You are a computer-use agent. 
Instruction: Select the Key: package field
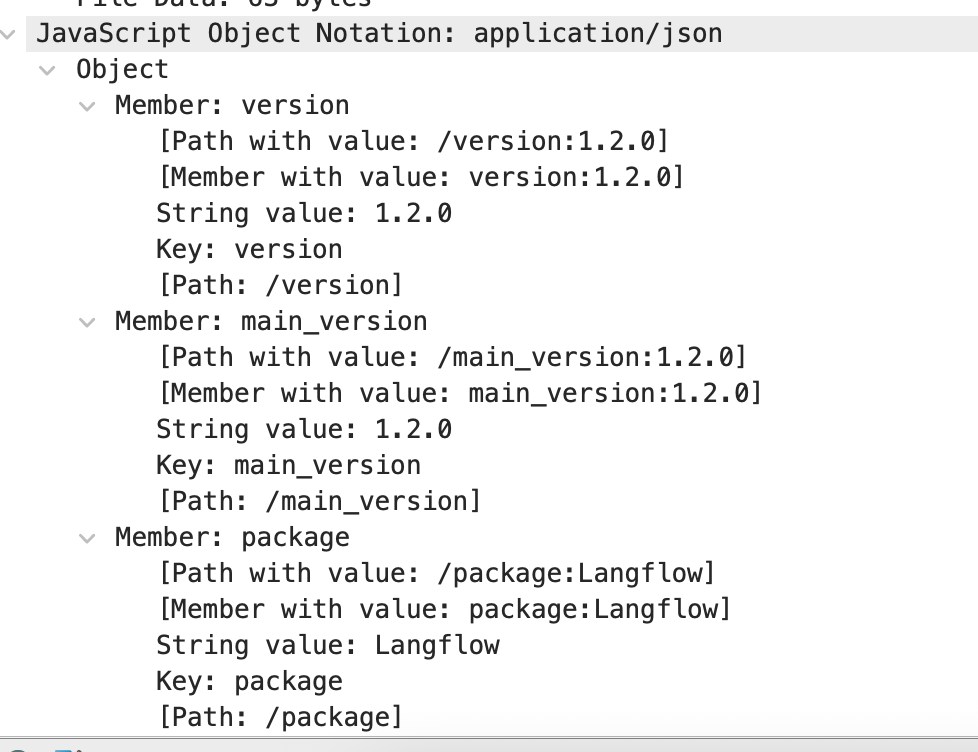pos(249,681)
